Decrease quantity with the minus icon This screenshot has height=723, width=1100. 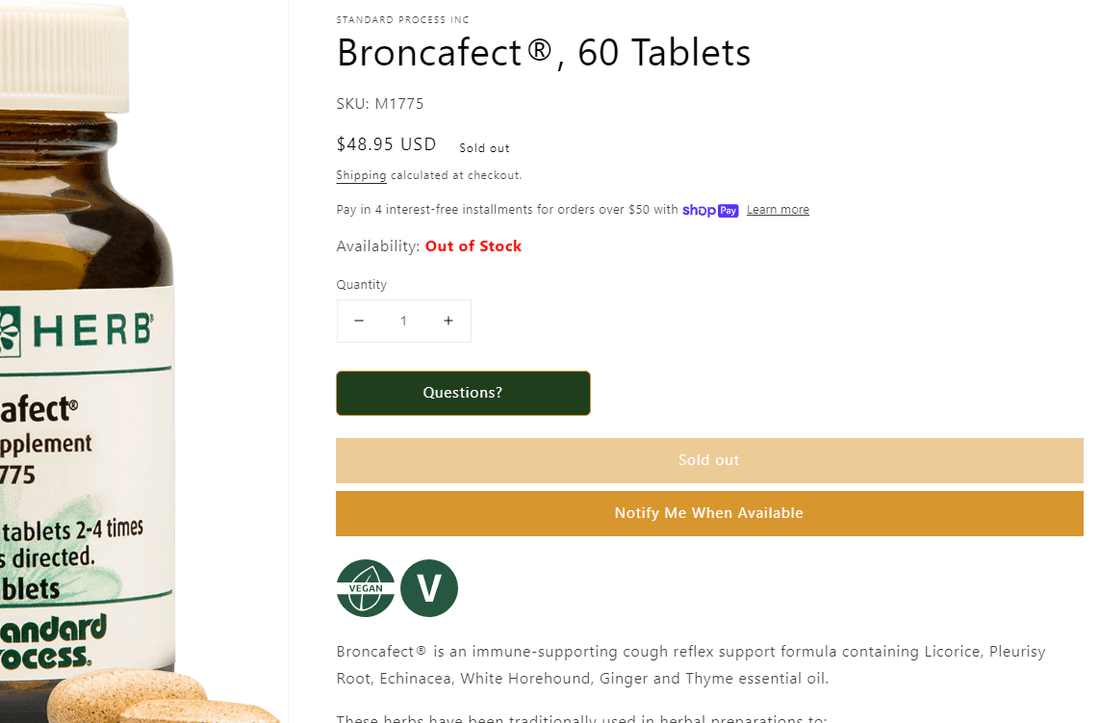[x=359, y=321]
